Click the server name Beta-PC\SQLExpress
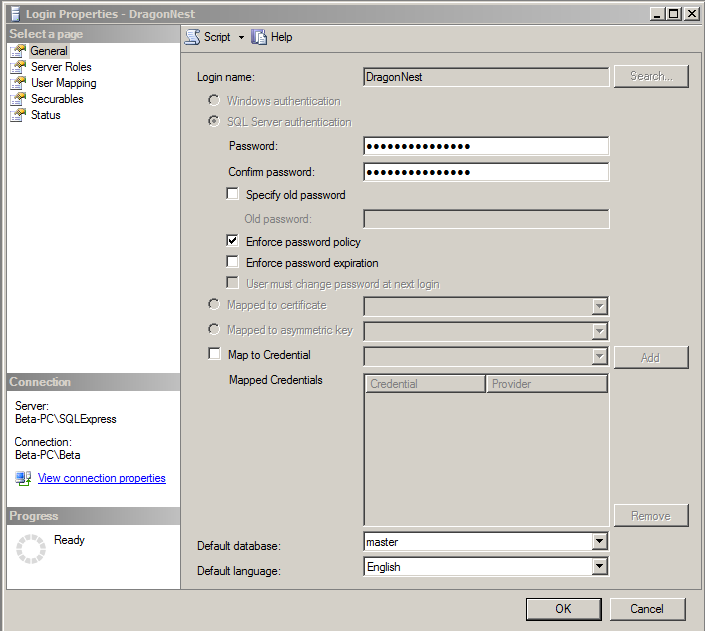This screenshot has height=631, width=705. (66, 419)
